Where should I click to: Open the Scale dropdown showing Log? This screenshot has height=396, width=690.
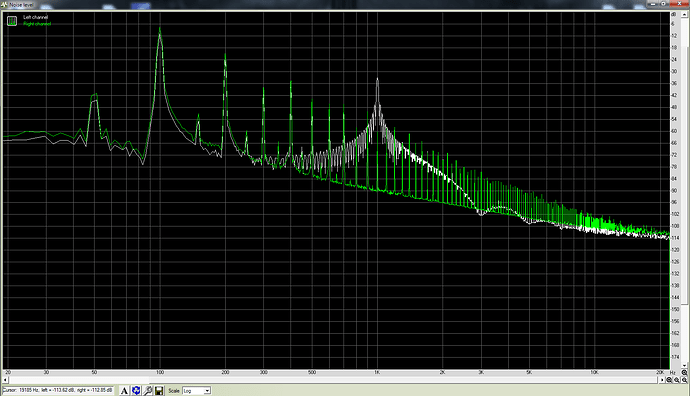[196, 391]
